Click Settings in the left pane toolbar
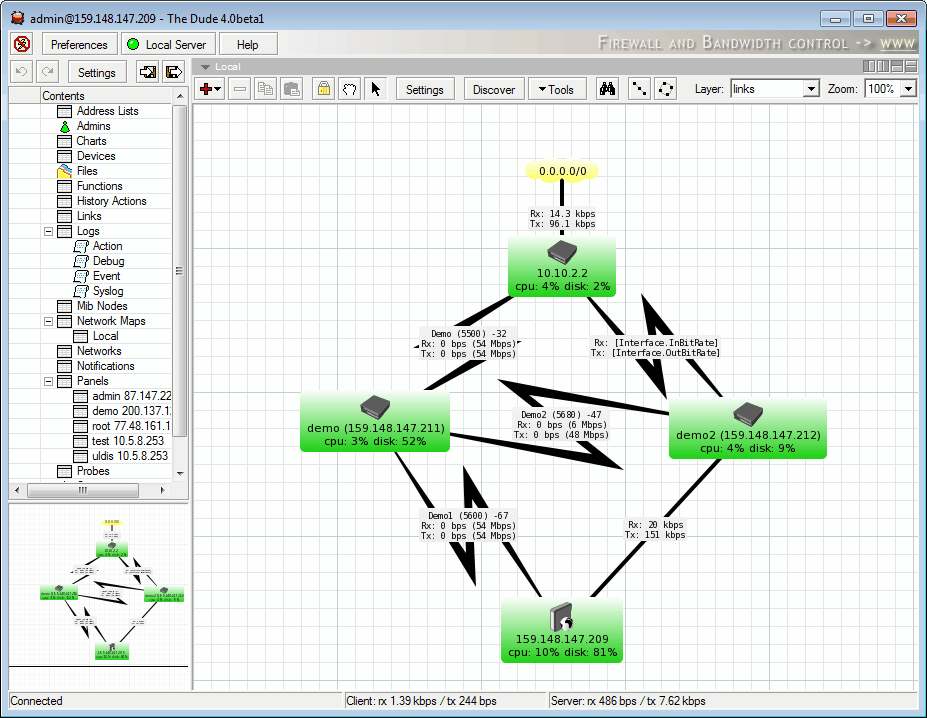The height and width of the screenshot is (718, 927). coord(97,72)
